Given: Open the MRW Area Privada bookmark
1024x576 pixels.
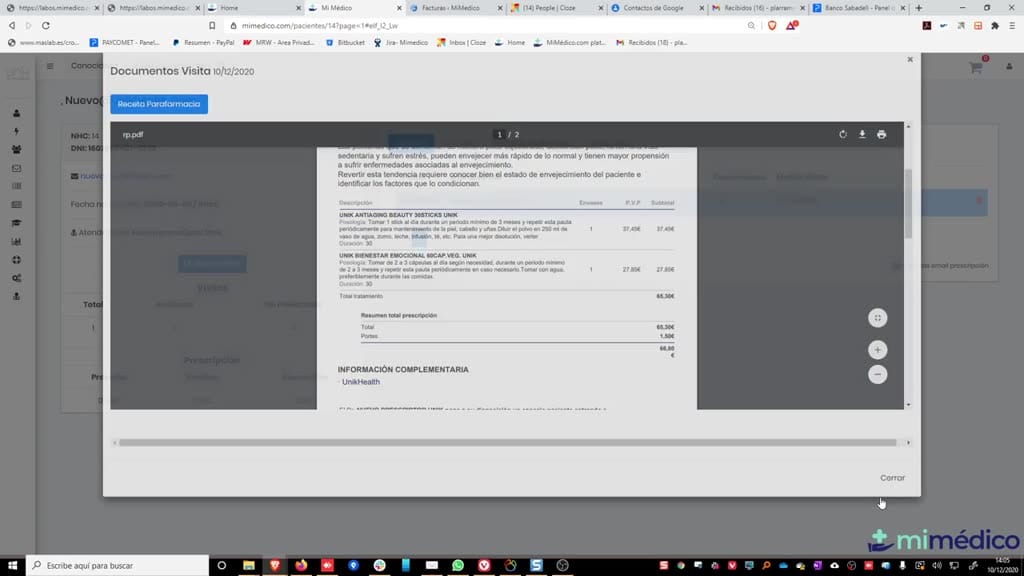Looking at the screenshot, I should click(x=279, y=42).
